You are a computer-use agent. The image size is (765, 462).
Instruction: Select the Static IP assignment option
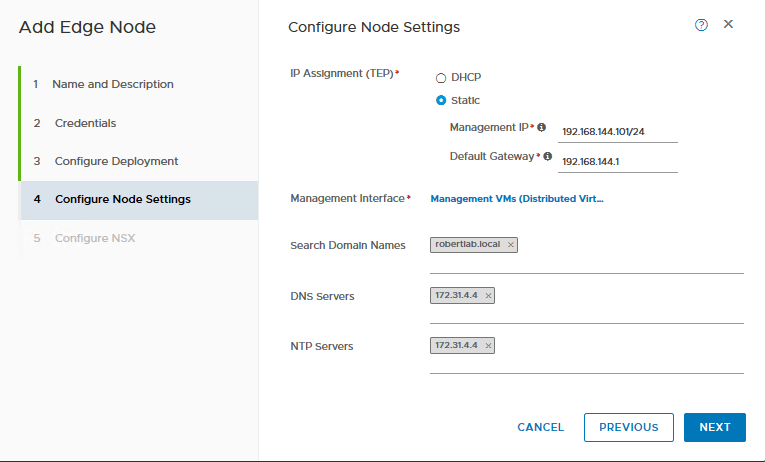point(441,100)
